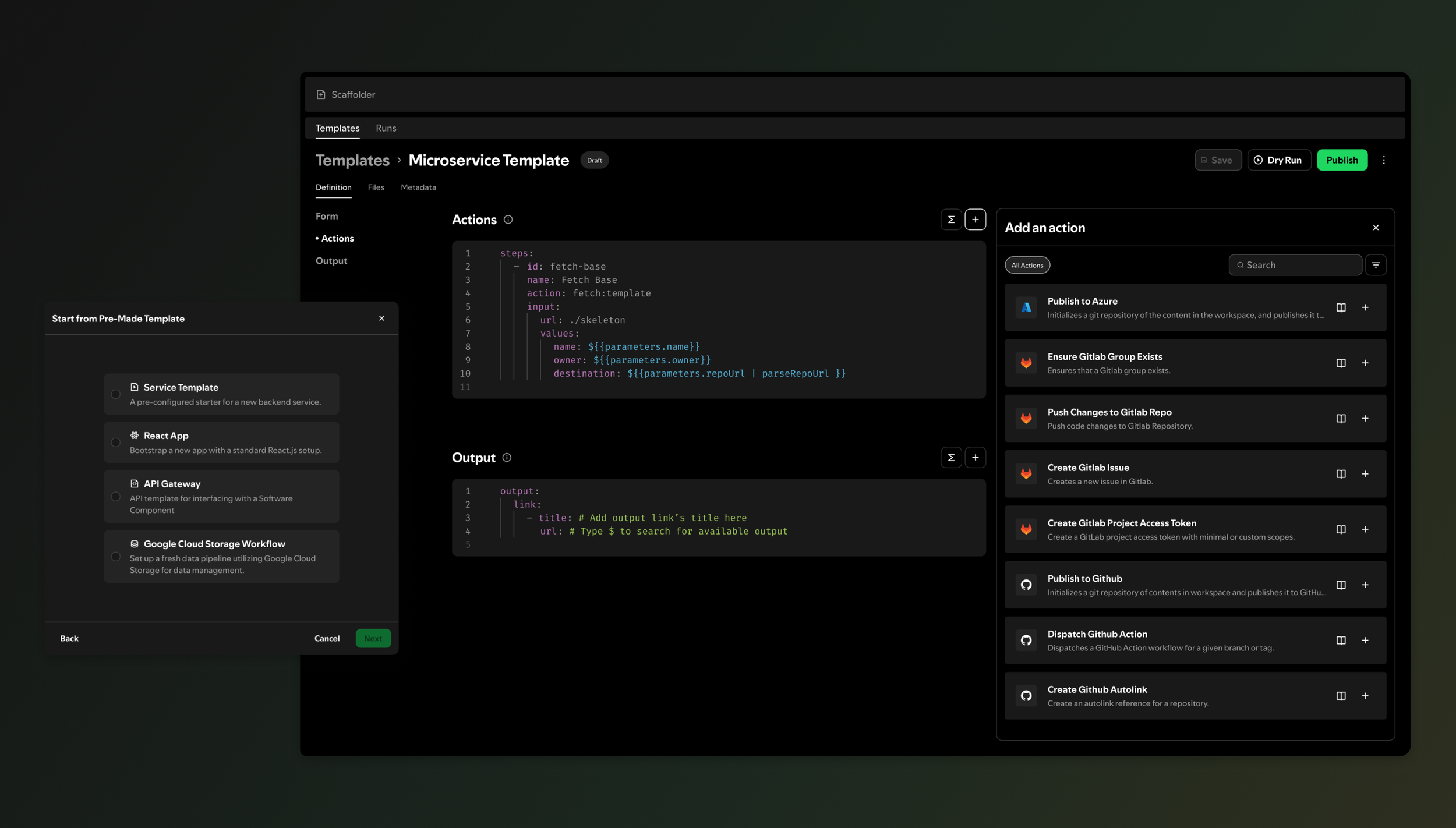The width and height of the screenshot is (1456, 828).
Task: Close the Add an action panel
Action: 1376,228
